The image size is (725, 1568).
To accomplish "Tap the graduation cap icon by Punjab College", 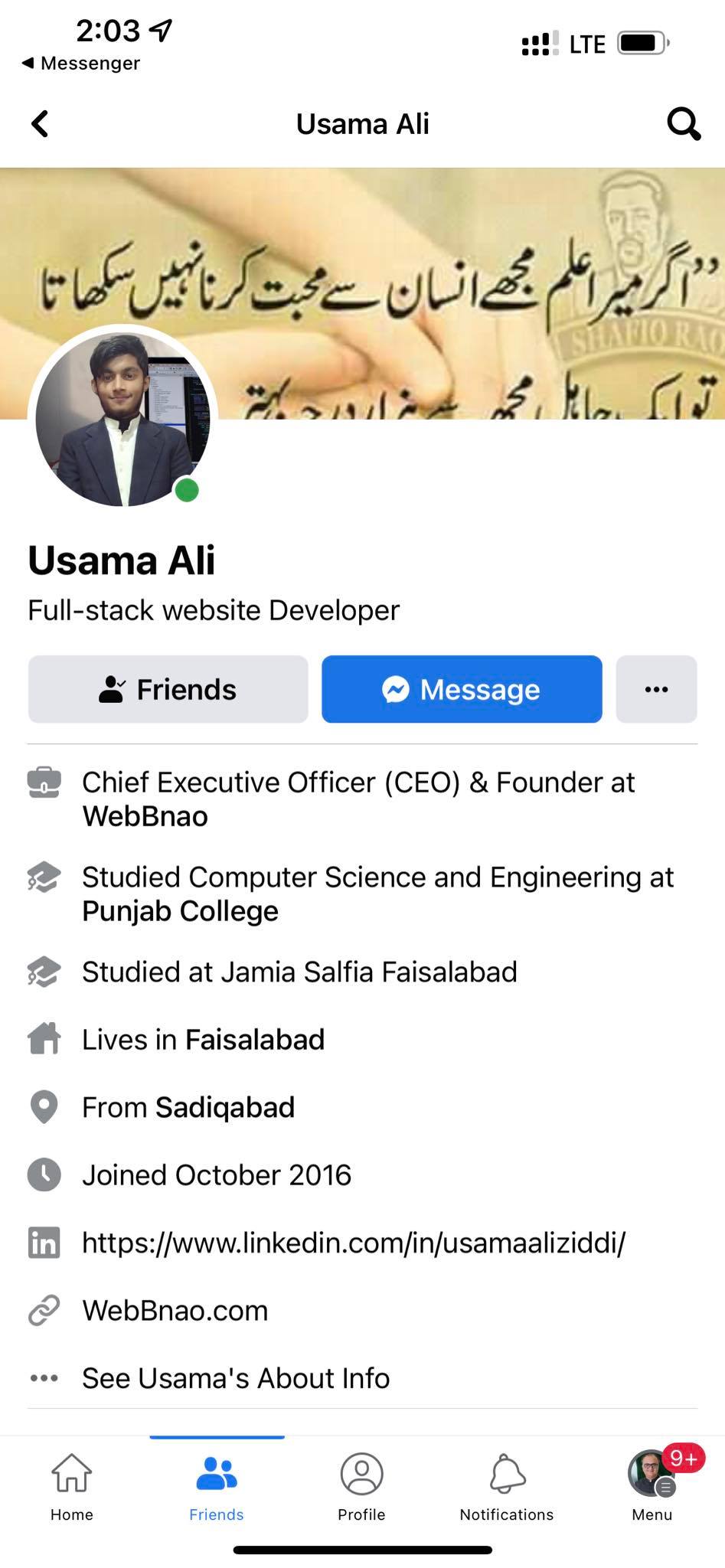I will click(x=44, y=877).
